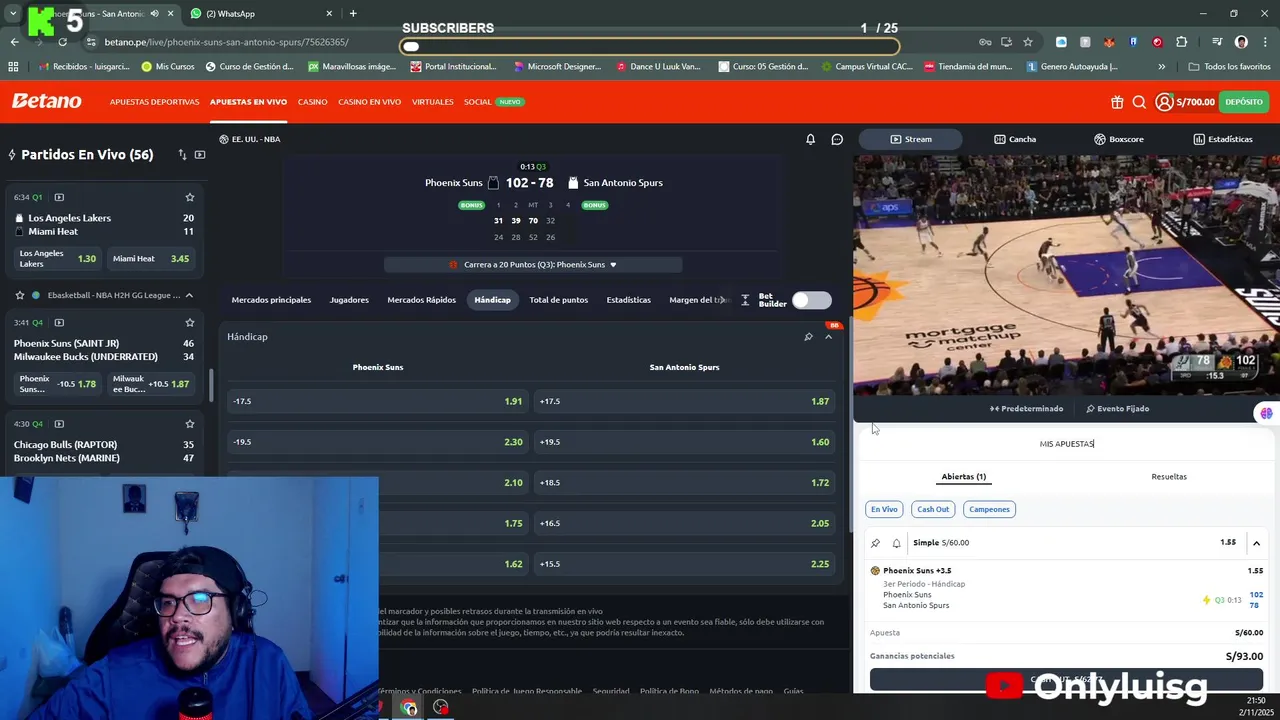The height and width of the screenshot is (720, 1280).
Task: Click the sort arrows icon beside Partidos En Vivo
Action: pos(182,155)
